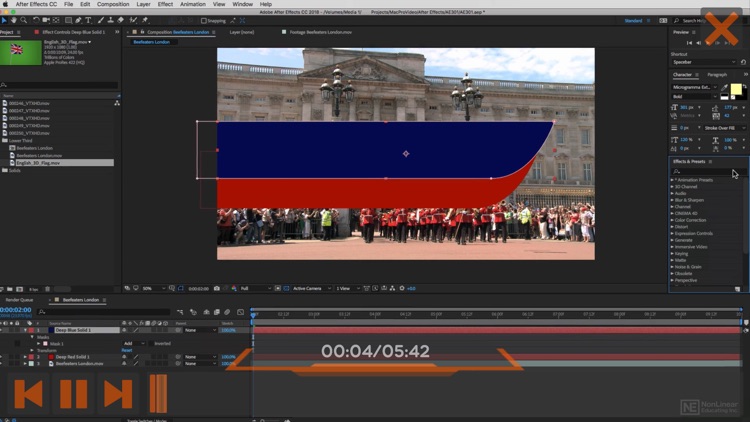This screenshot has height=422, width=750.
Task: Collapse the Deep Blue Solid 1 layer
Action: 25,330
